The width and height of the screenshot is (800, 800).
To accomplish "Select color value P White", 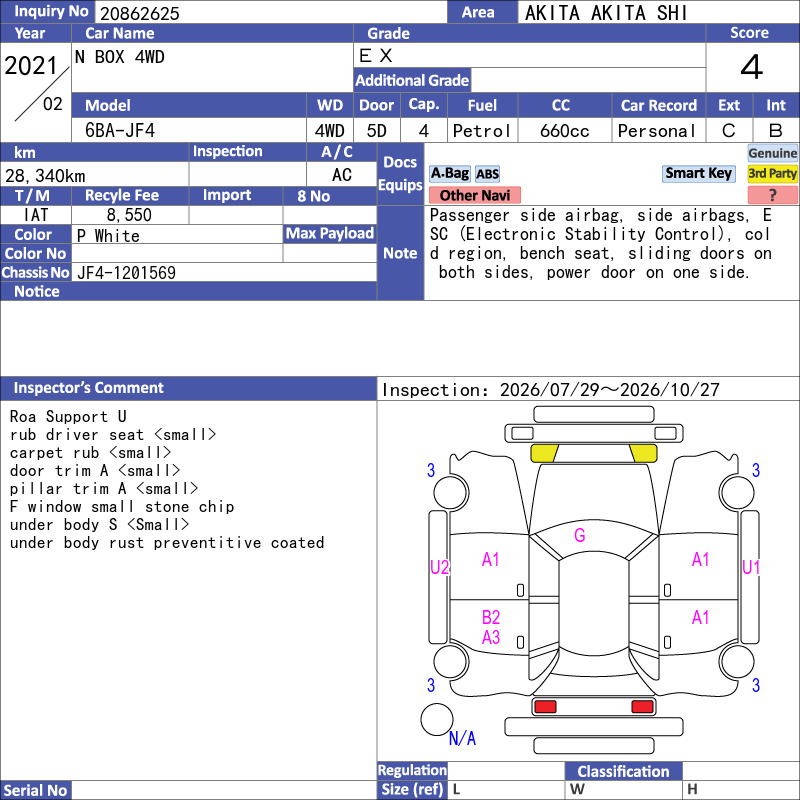I will [x=108, y=236].
